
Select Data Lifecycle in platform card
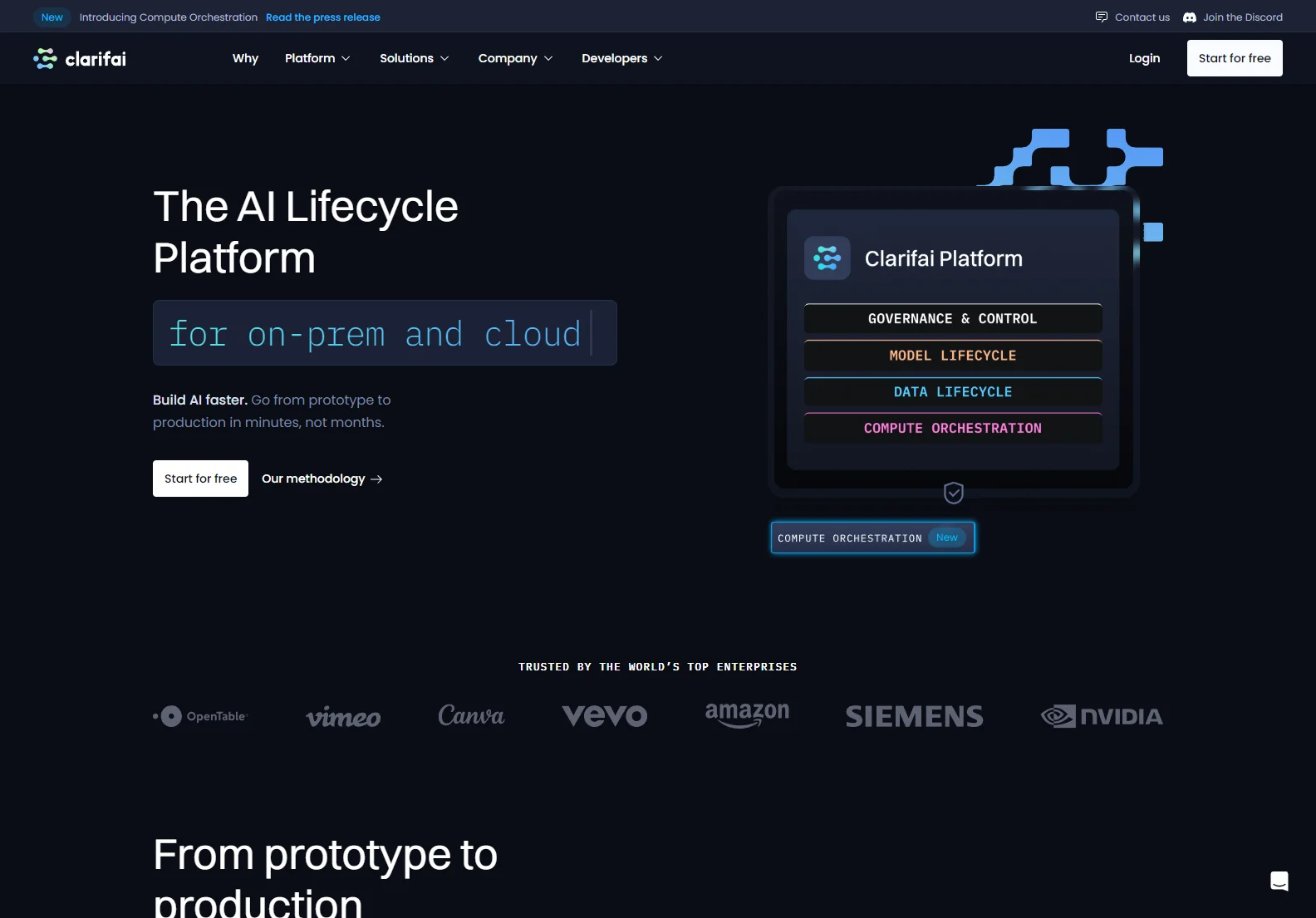953,391
